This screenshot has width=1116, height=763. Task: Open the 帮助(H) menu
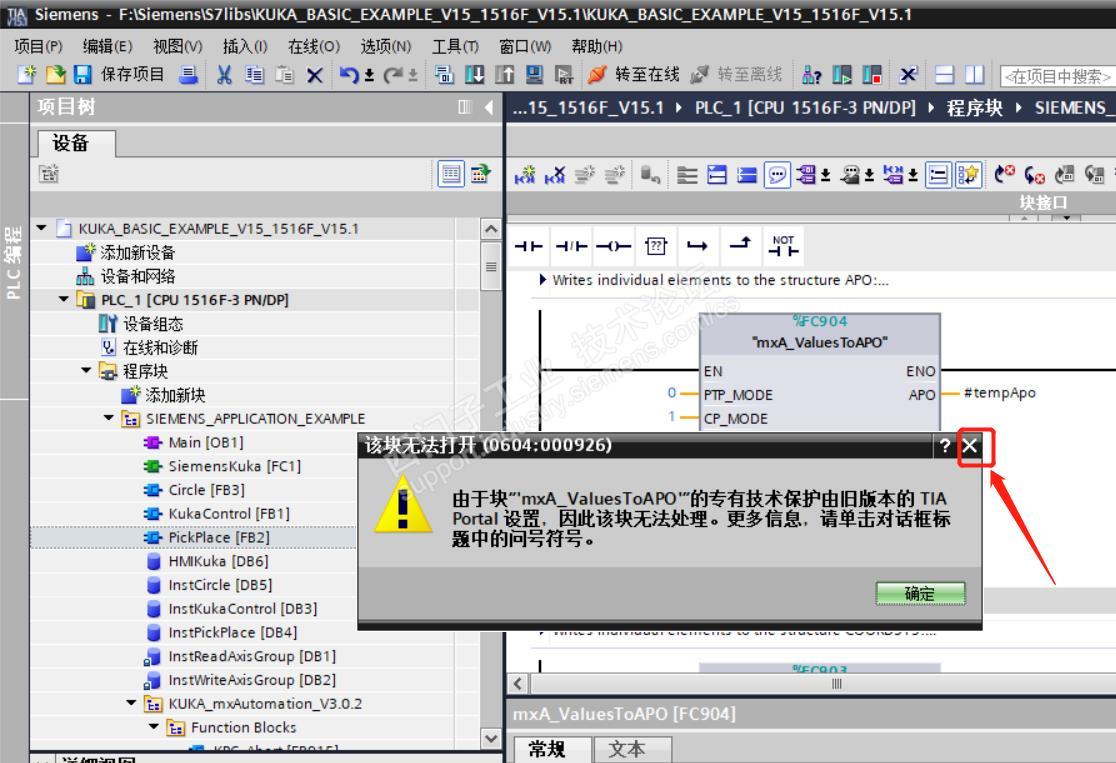click(x=597, y=46)
